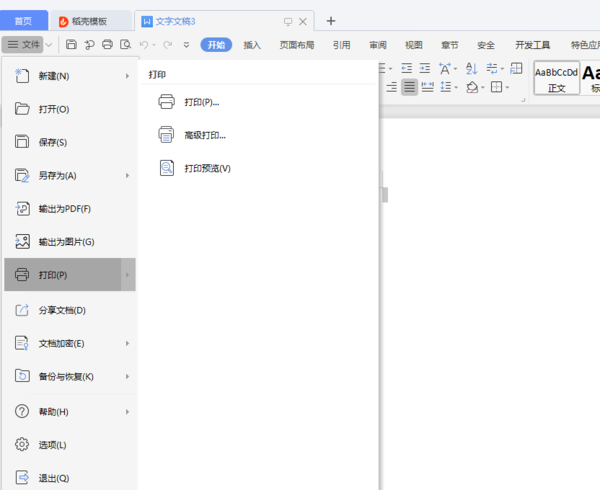
Task: Open the paragraph settings dialog launcher
Action: (x=523, y=100)
